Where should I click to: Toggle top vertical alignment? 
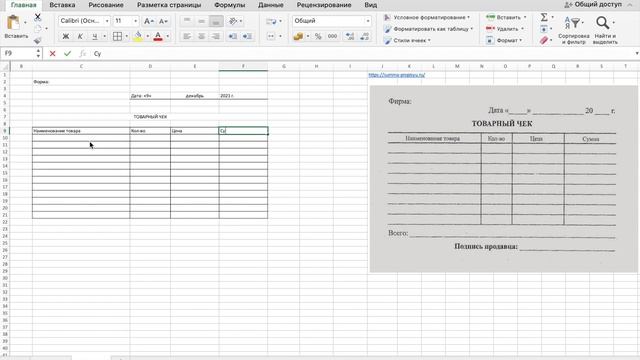[187, 21]
